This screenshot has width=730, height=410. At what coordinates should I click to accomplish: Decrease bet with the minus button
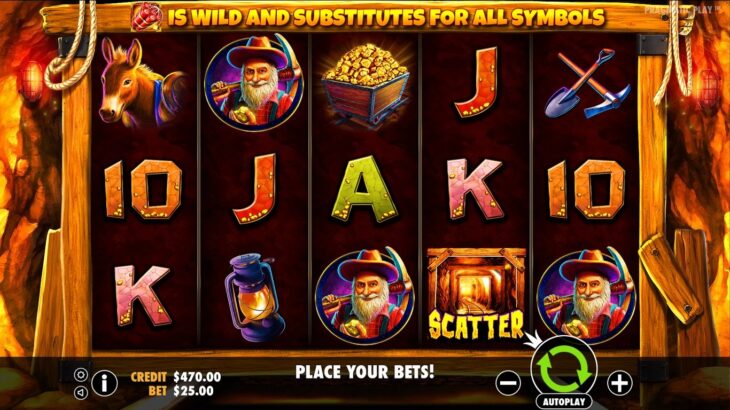pyautogui.click(x=508, y=383)
